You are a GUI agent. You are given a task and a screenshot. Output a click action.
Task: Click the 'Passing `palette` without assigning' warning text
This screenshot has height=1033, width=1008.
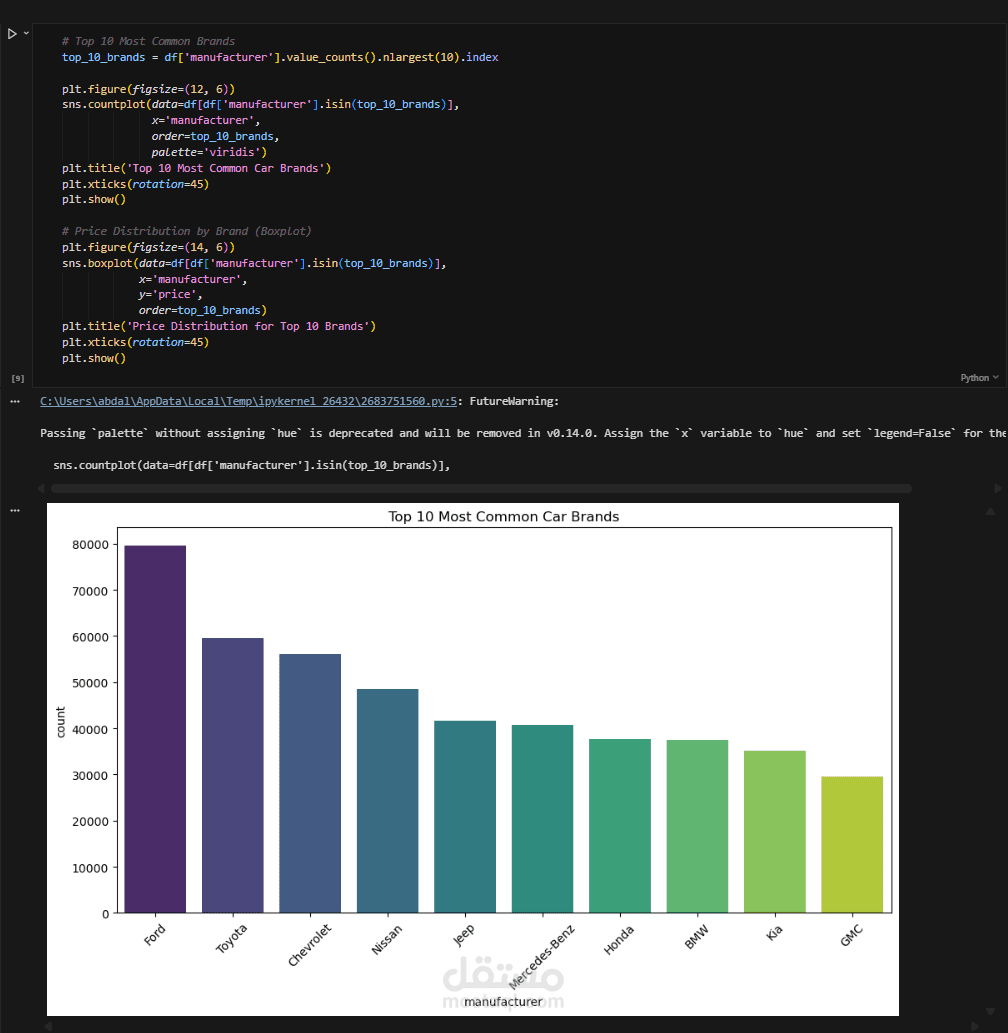(x=171, y=433)
